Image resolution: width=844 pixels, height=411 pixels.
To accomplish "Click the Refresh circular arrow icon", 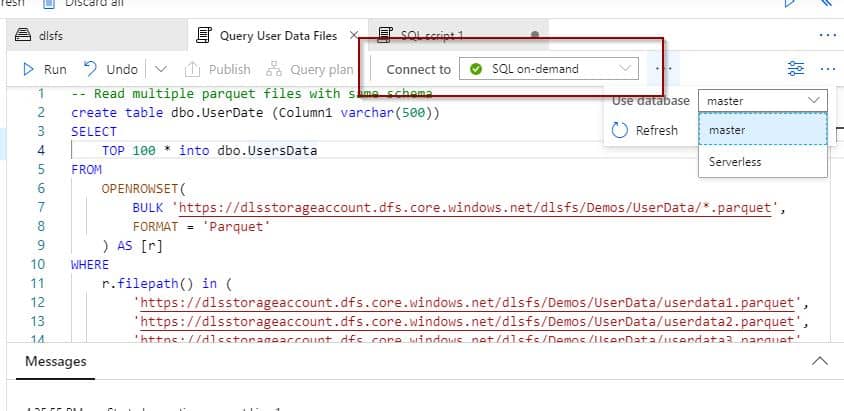I will 620,130.
